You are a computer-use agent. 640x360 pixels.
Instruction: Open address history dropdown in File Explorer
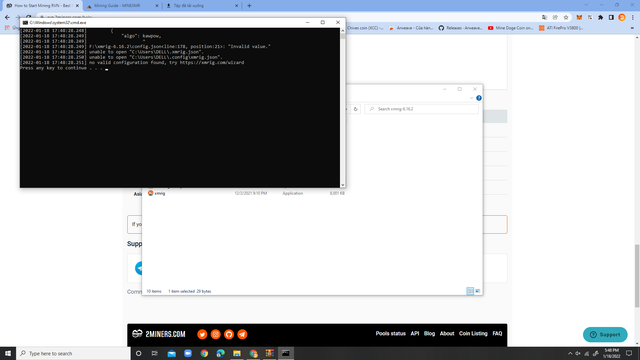coord(346,109)
